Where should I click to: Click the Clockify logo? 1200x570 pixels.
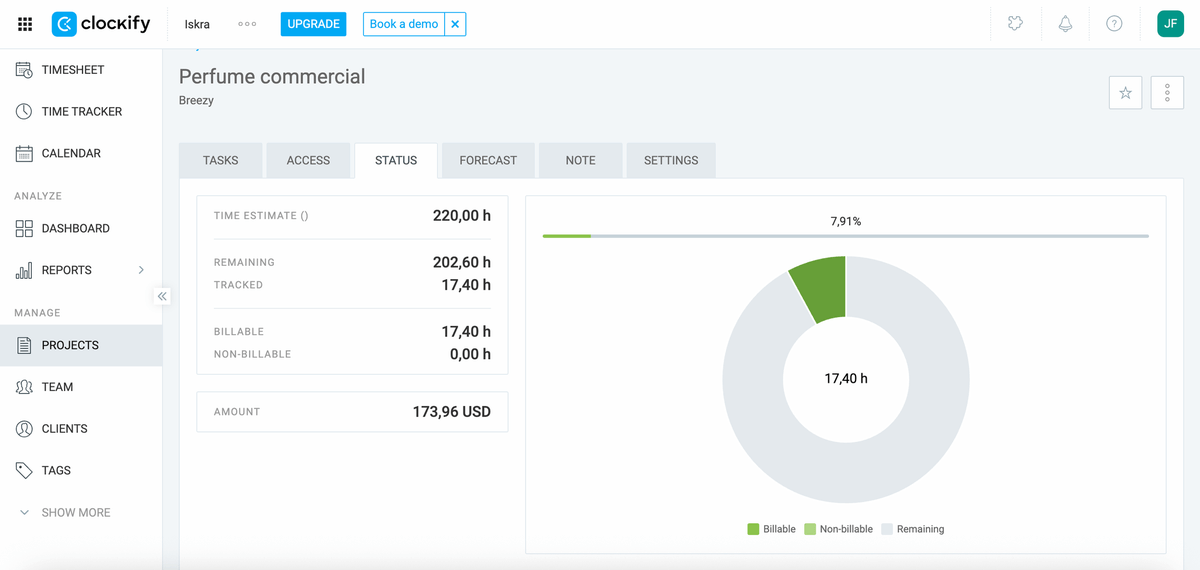[101, 24]
